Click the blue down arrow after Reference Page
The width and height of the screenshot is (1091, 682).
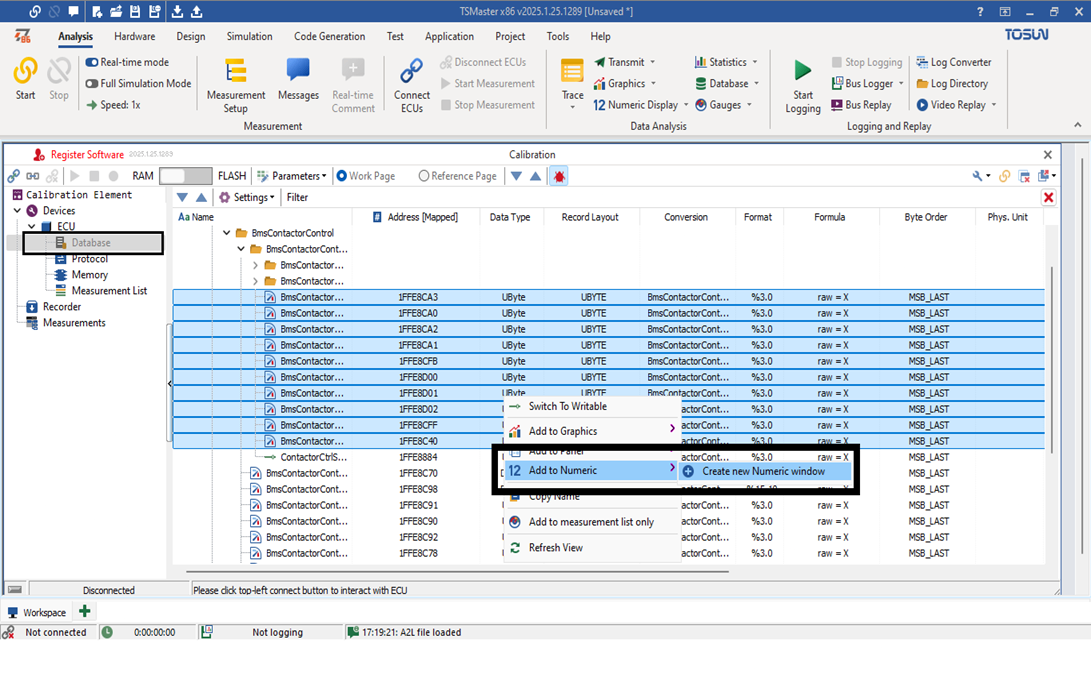(x=516, y=176)
